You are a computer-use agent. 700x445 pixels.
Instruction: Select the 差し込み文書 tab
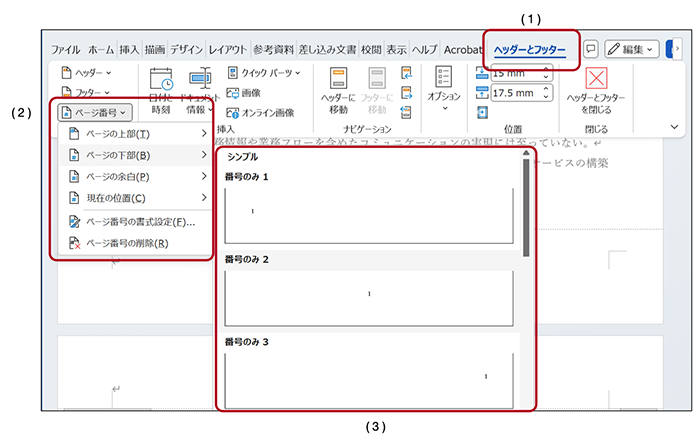327,50
